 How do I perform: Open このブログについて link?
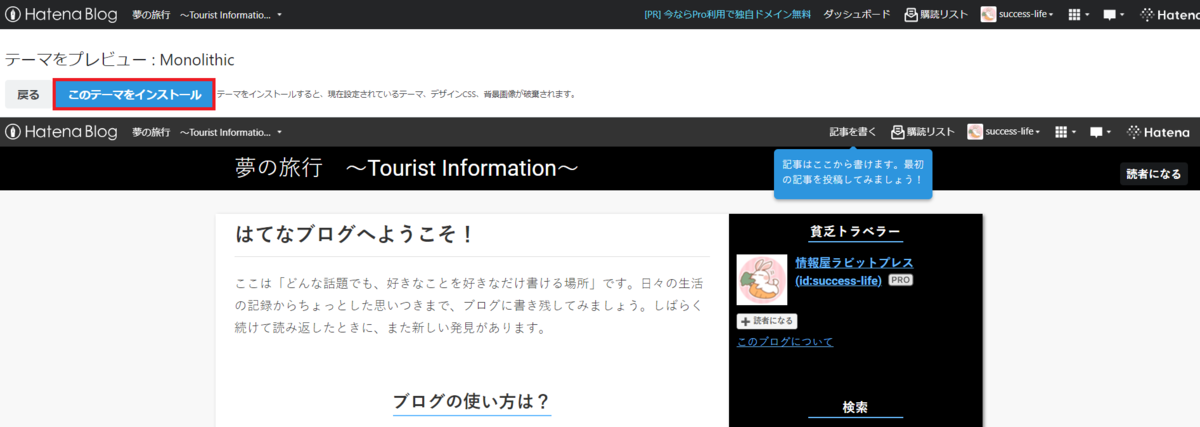click(785, 342)
